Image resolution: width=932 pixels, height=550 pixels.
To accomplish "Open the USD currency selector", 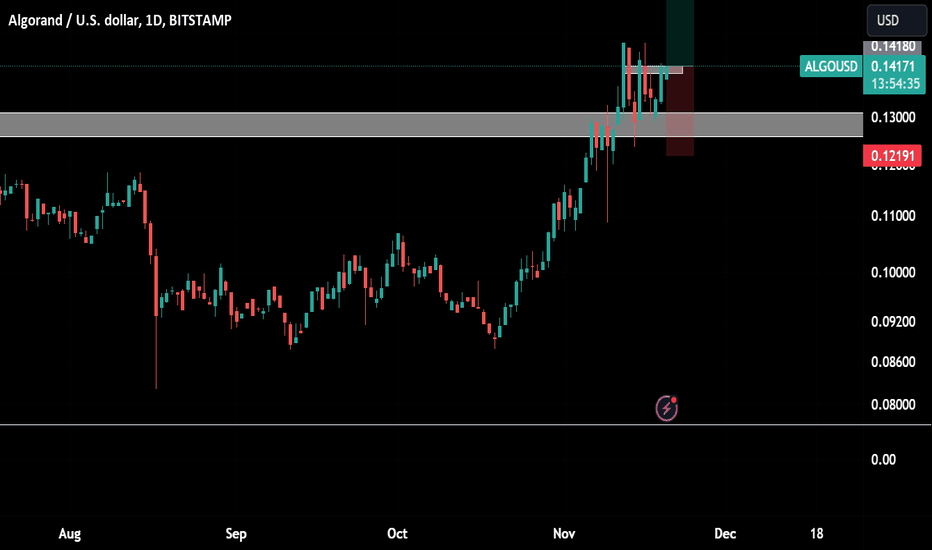I will click(896, 20).
